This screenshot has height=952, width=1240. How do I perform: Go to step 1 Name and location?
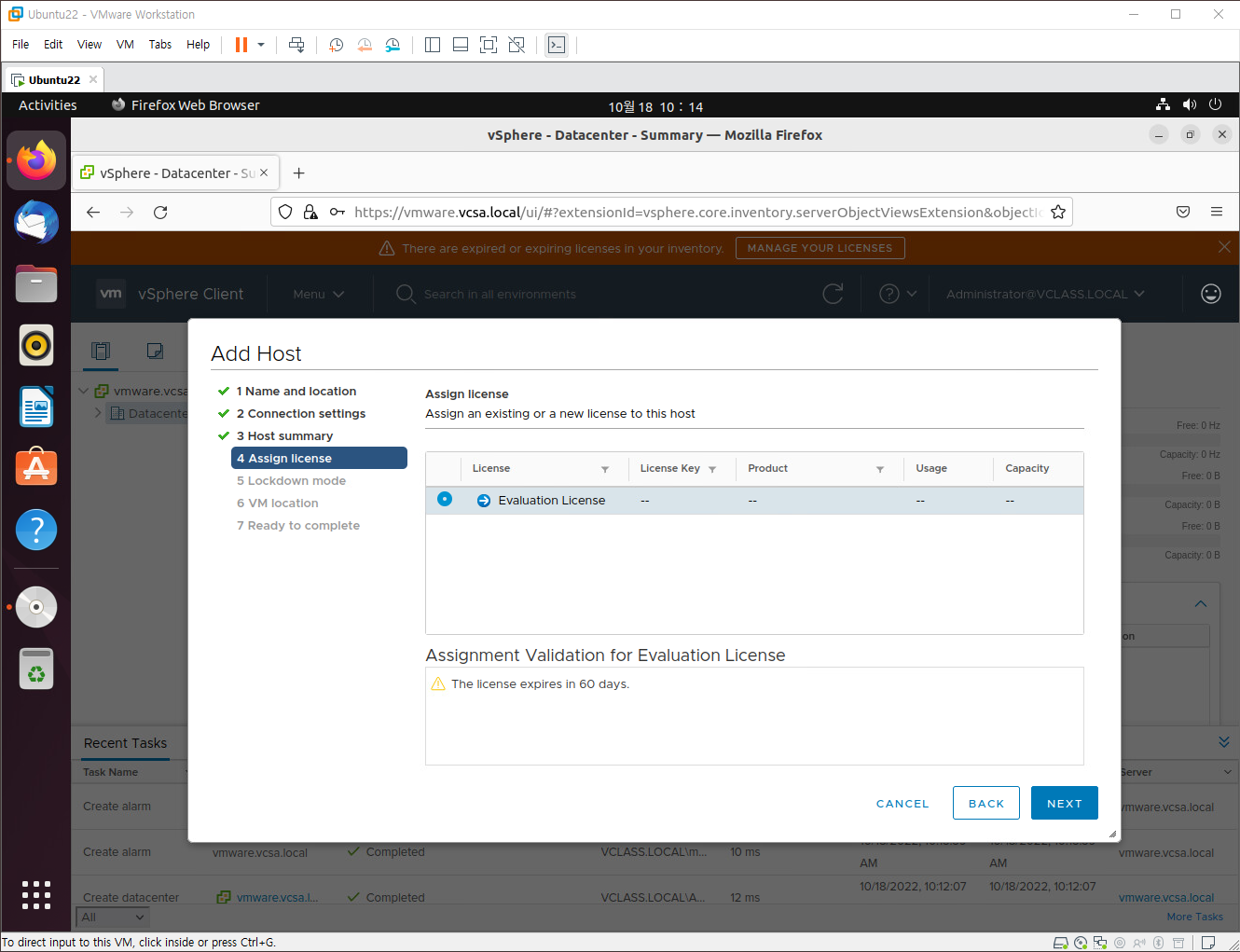[296, 392]
